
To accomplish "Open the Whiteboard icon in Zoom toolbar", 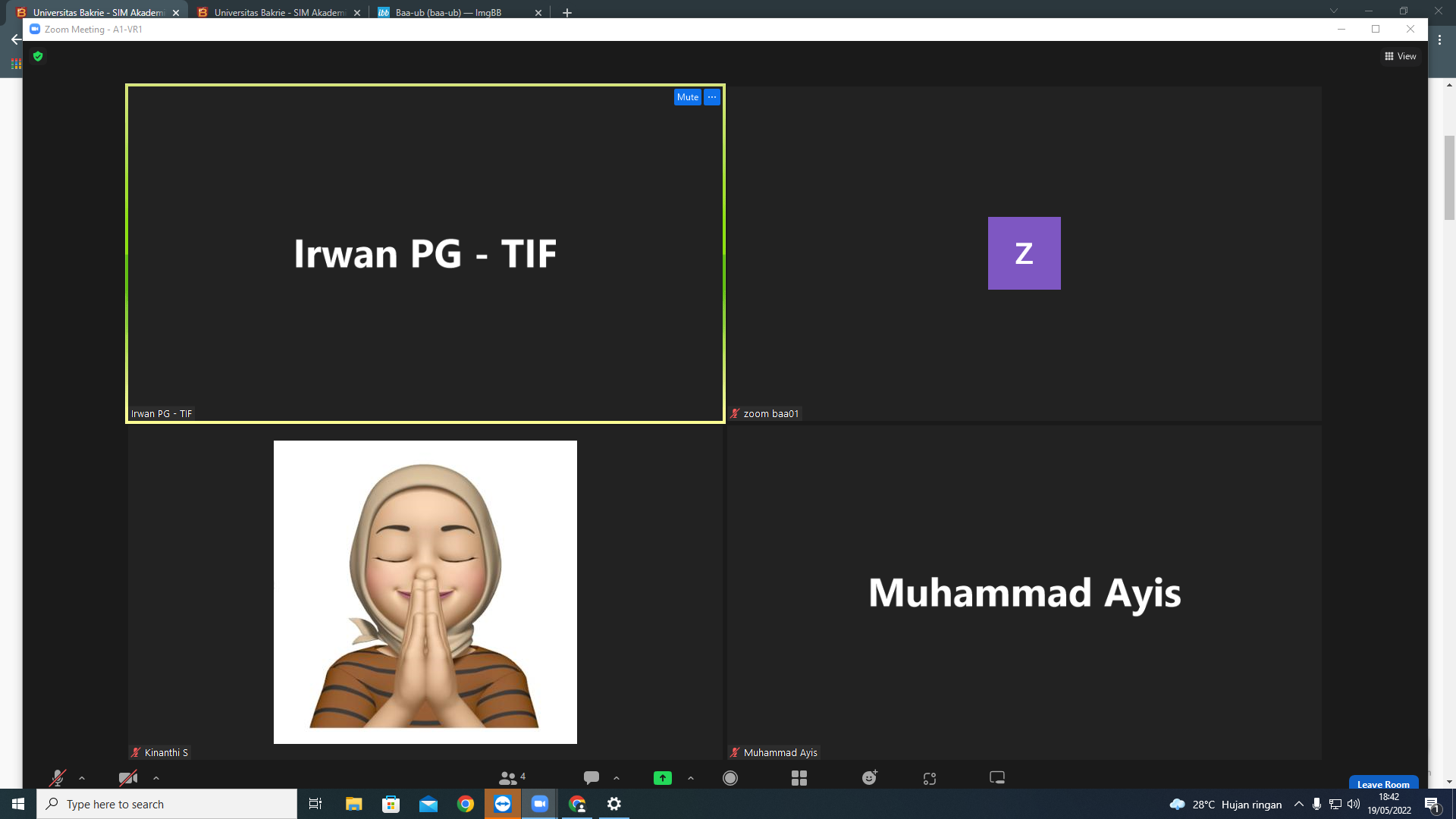I will click(x=997, y=778).
